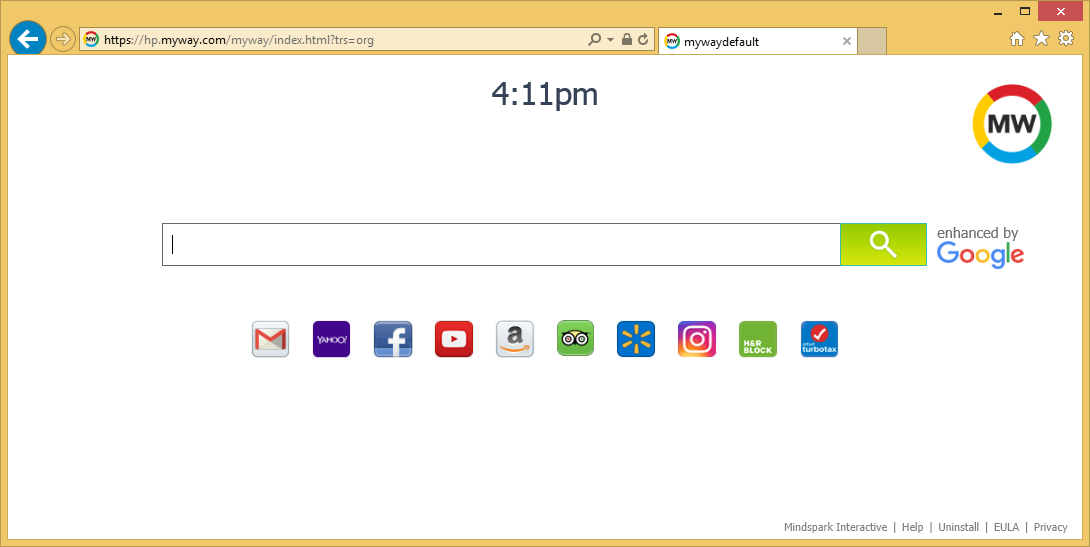Image resolution: width=1090 pixels, height=547 pixels.
Task: Focus the MyWay search input box
Action: tap(500, 244)
